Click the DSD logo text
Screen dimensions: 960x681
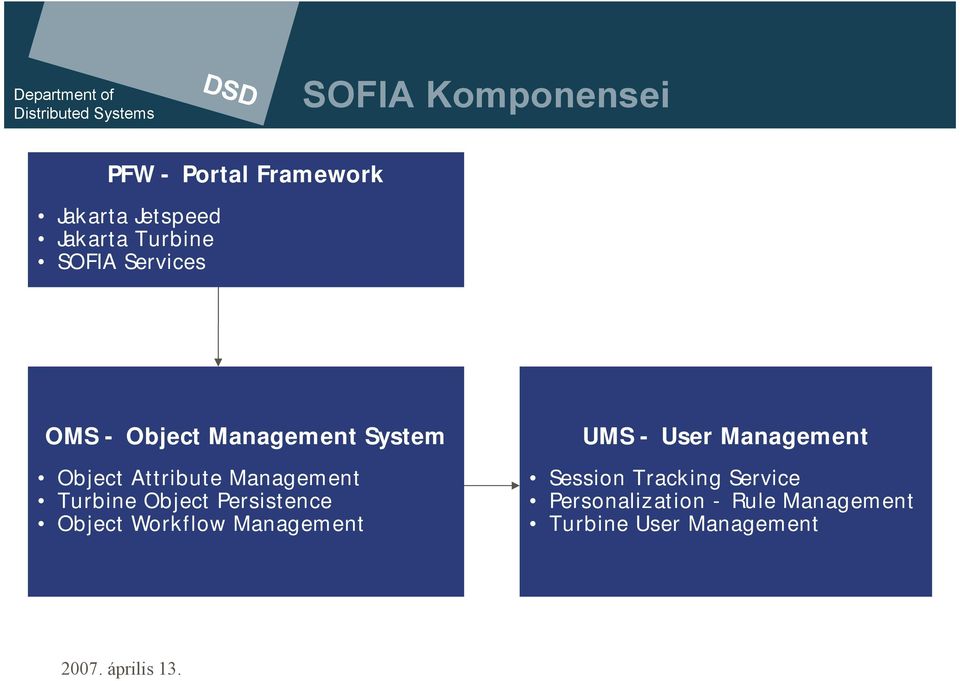(230, 90)
